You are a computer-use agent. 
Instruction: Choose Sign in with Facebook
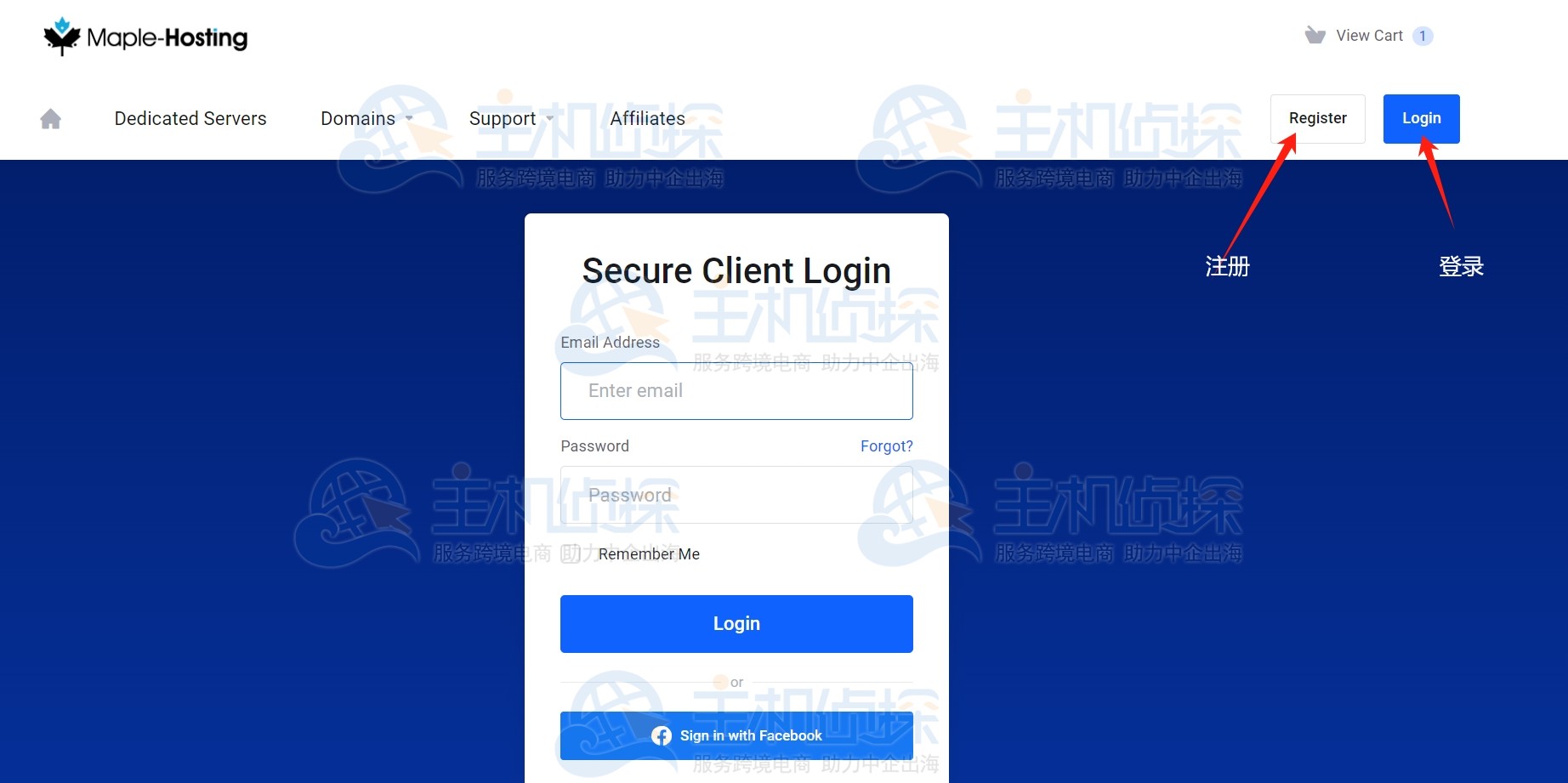[736, 735]
